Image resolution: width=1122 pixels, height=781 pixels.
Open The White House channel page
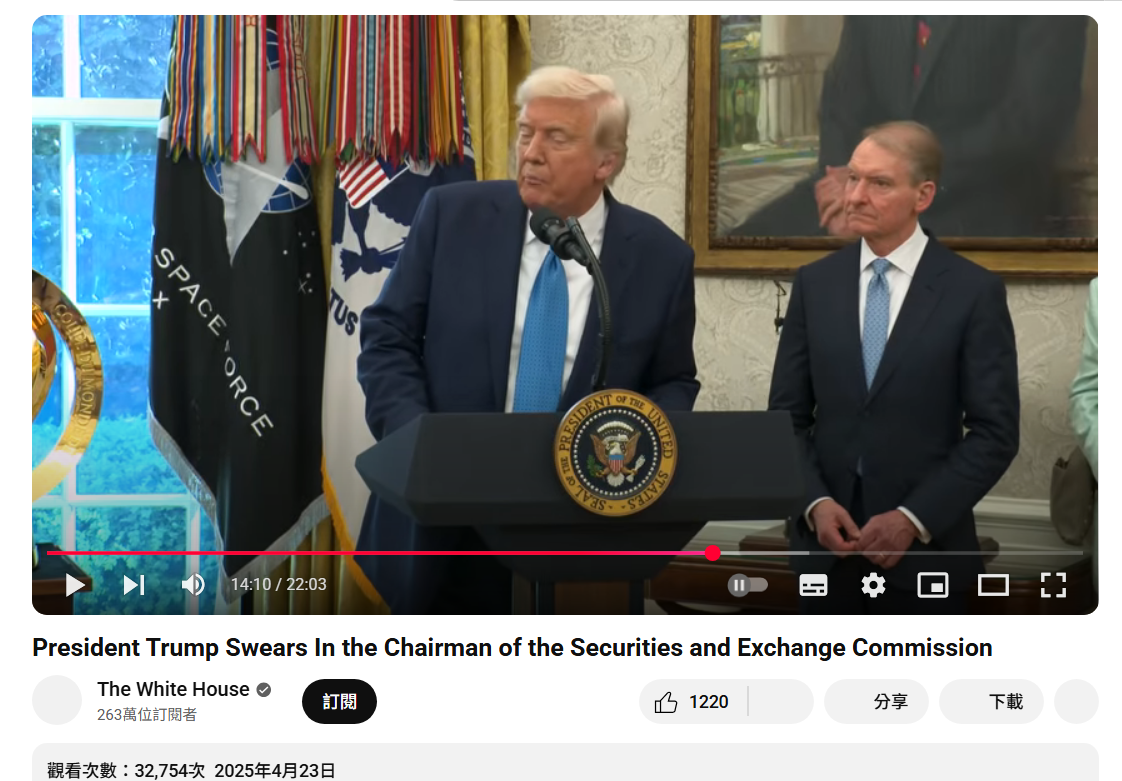(x=173, y=689)
